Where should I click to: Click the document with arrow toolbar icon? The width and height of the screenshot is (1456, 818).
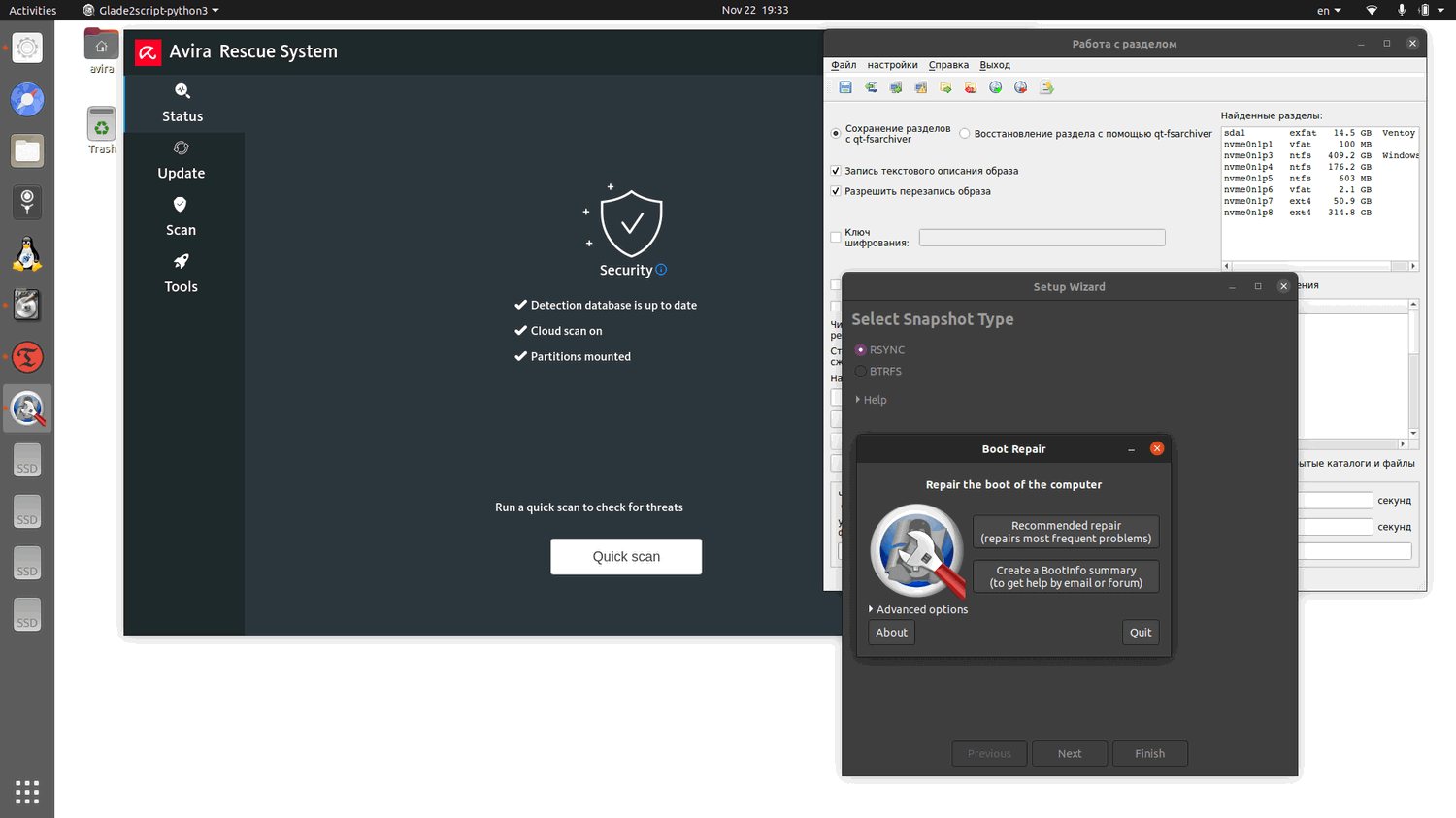1046,87
